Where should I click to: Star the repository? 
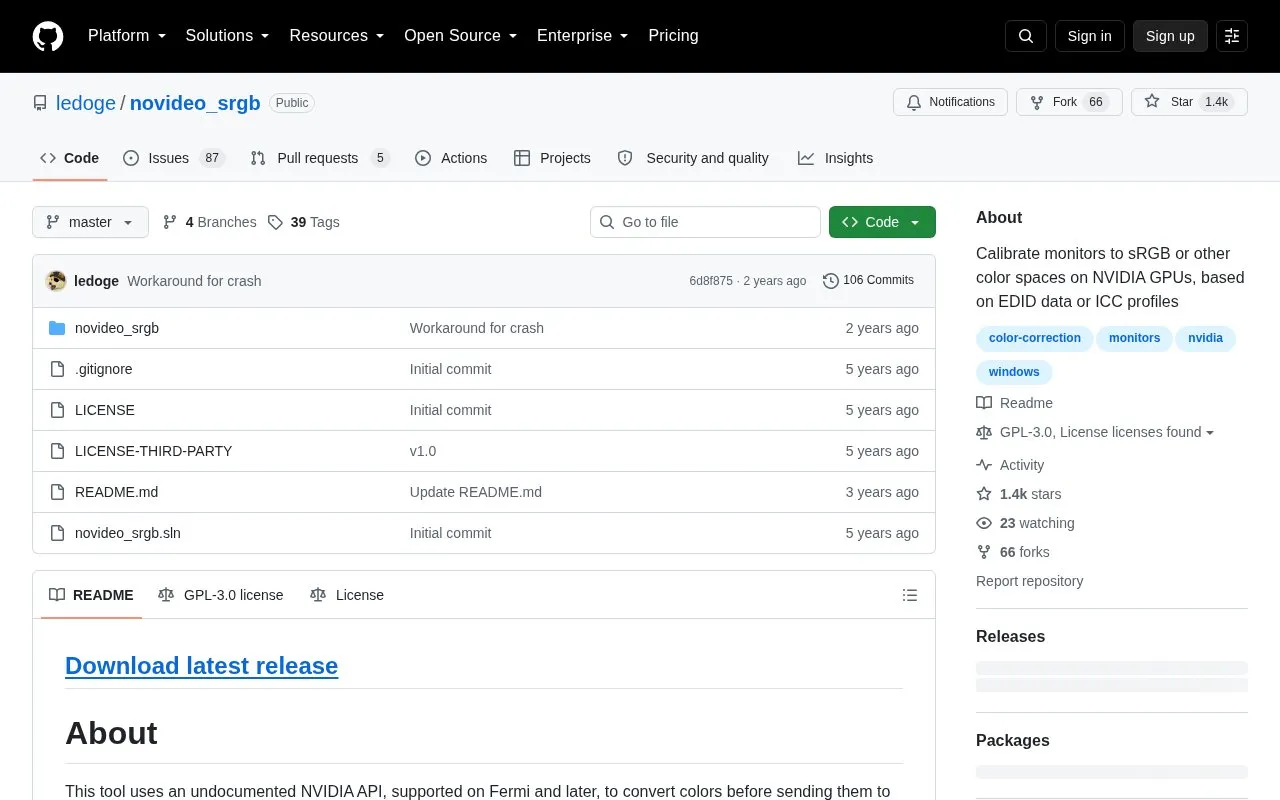[1189, 102]
